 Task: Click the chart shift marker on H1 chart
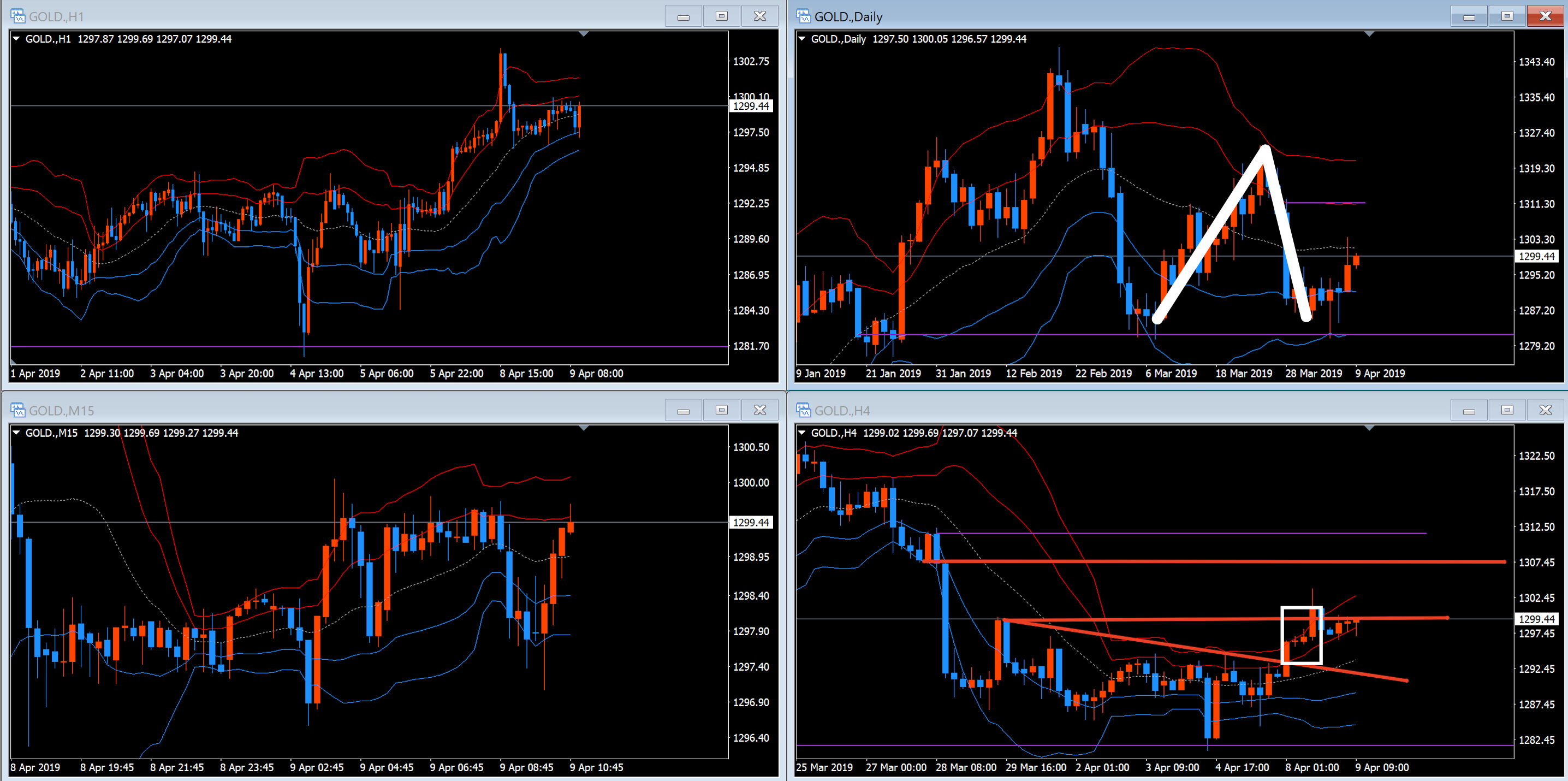point(584,34)
